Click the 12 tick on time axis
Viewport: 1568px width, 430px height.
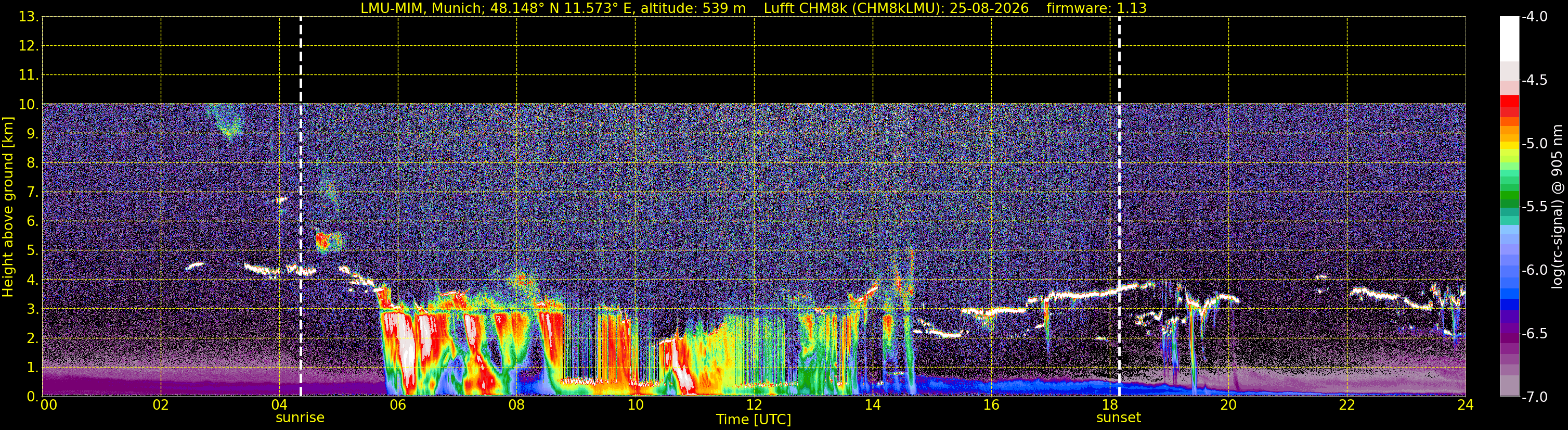point(754,405)
